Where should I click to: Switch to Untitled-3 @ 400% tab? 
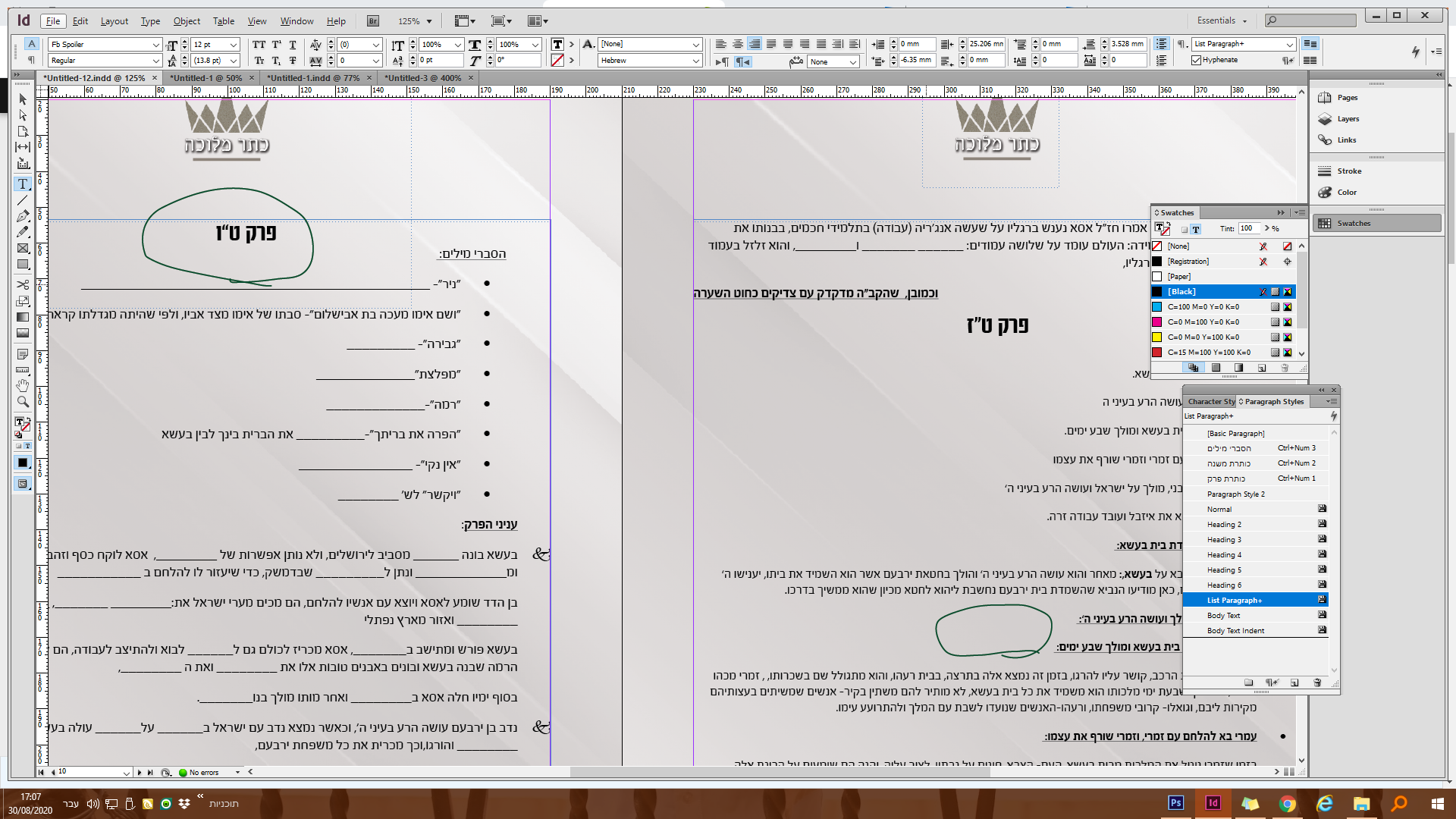coord(422,78)
